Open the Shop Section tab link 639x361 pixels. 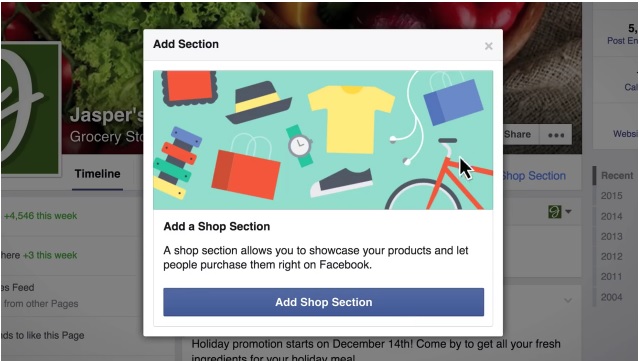[534, 176]
